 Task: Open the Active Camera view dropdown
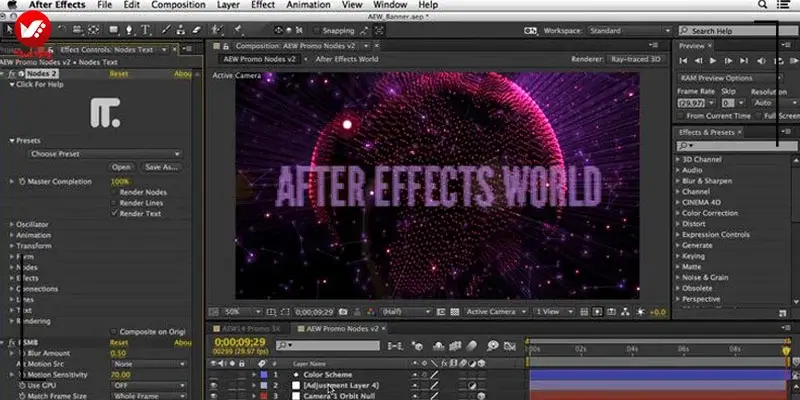(495, 312)
